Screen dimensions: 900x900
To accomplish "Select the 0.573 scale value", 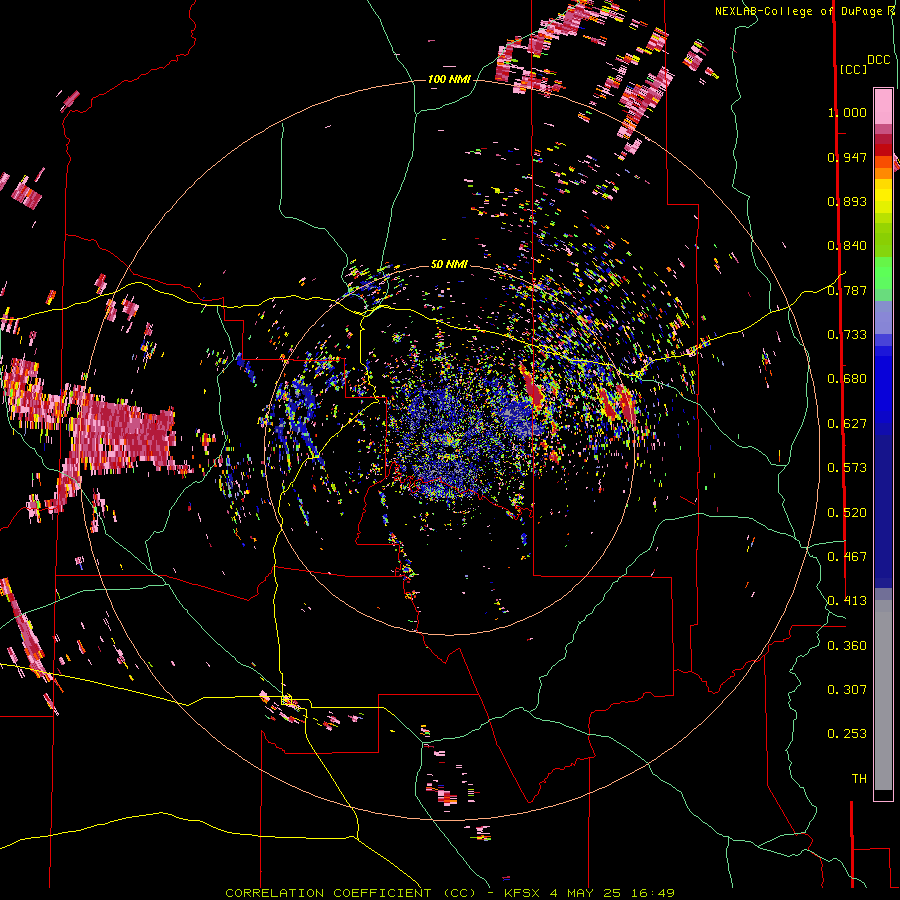I will tap(847, 468).
